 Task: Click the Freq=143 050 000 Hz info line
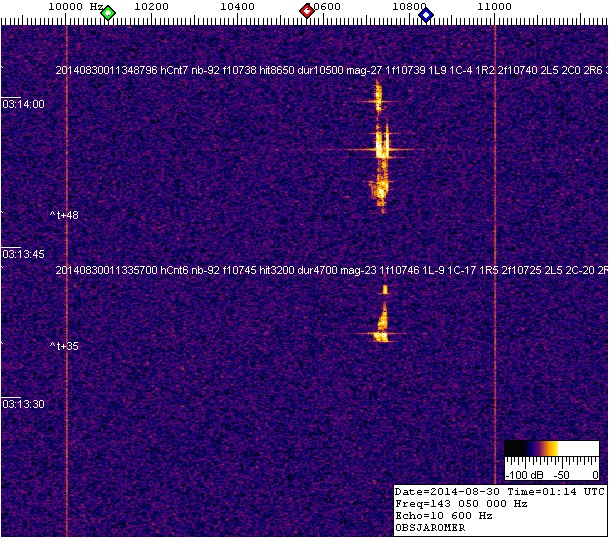(460, 504)
